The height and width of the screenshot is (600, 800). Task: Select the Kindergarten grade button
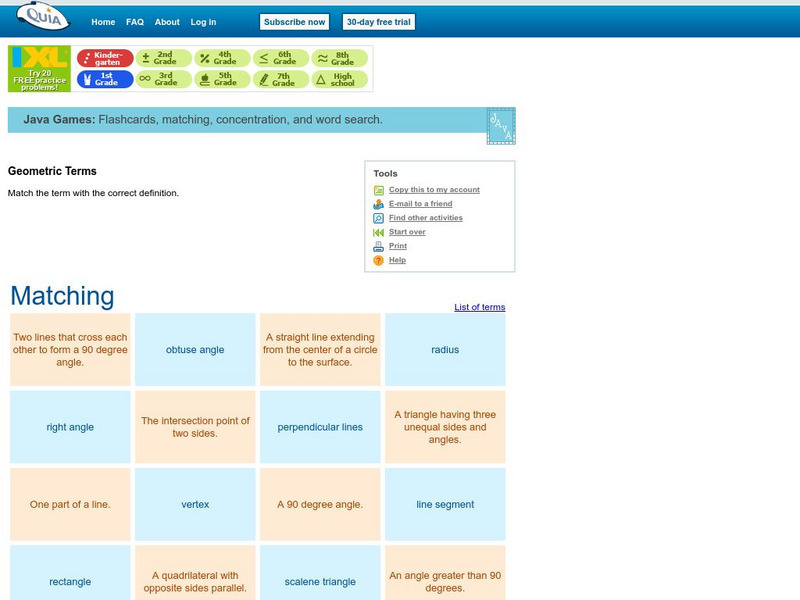(x=105, y=58)
